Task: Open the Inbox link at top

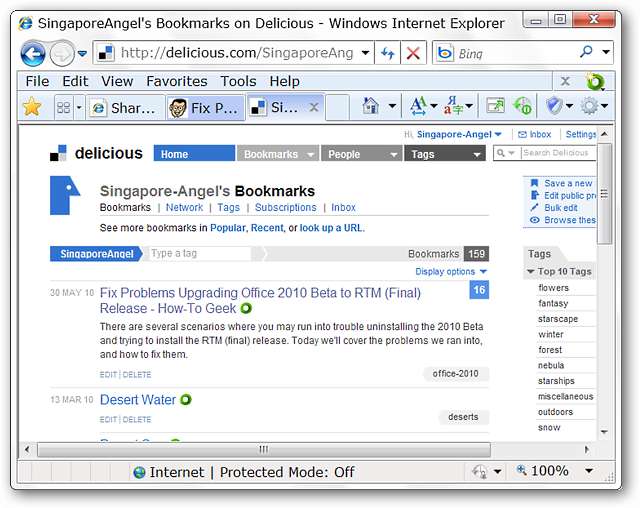Action: [534, 134]
